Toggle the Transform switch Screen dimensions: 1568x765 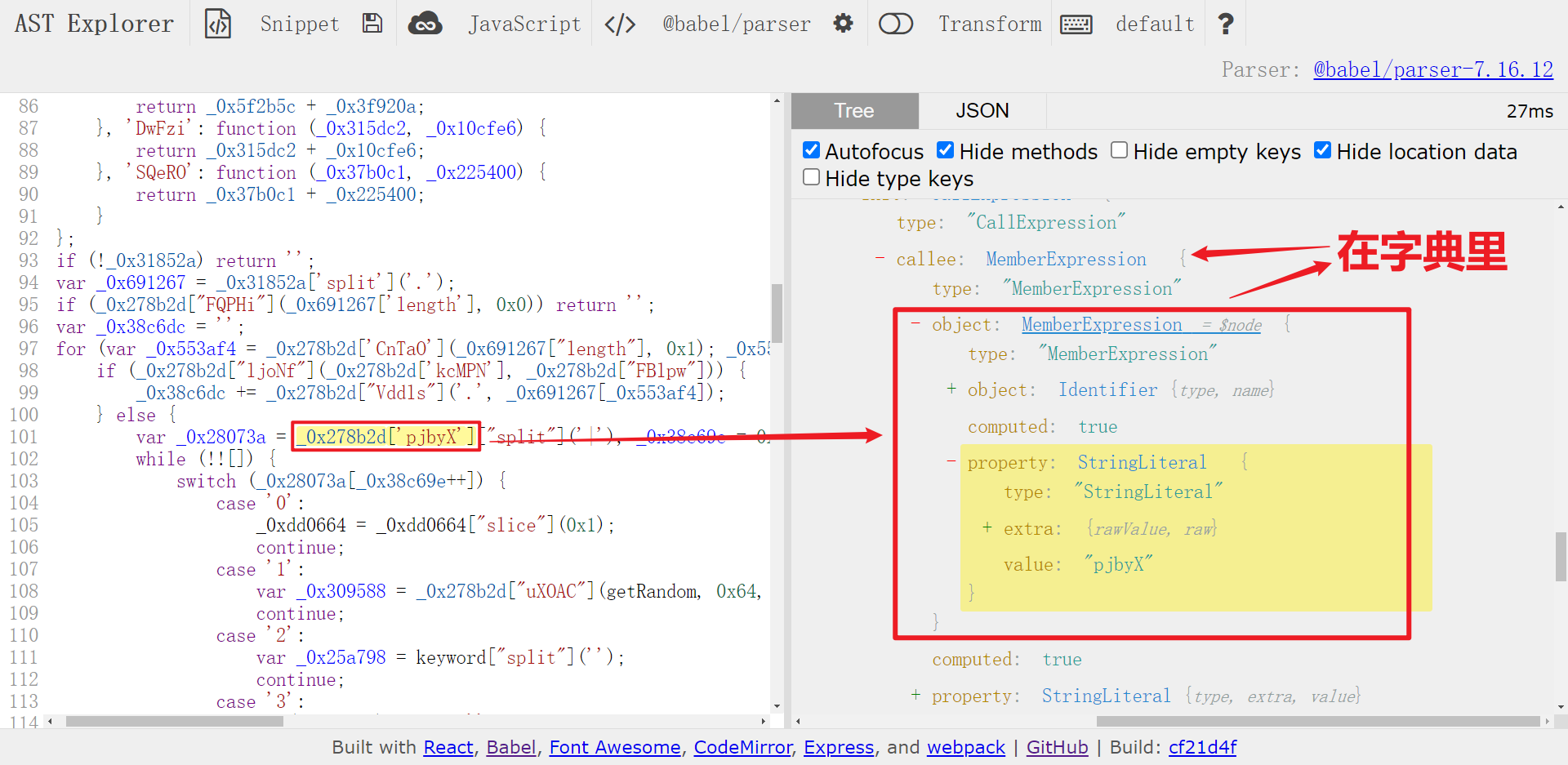click(895, 24)
